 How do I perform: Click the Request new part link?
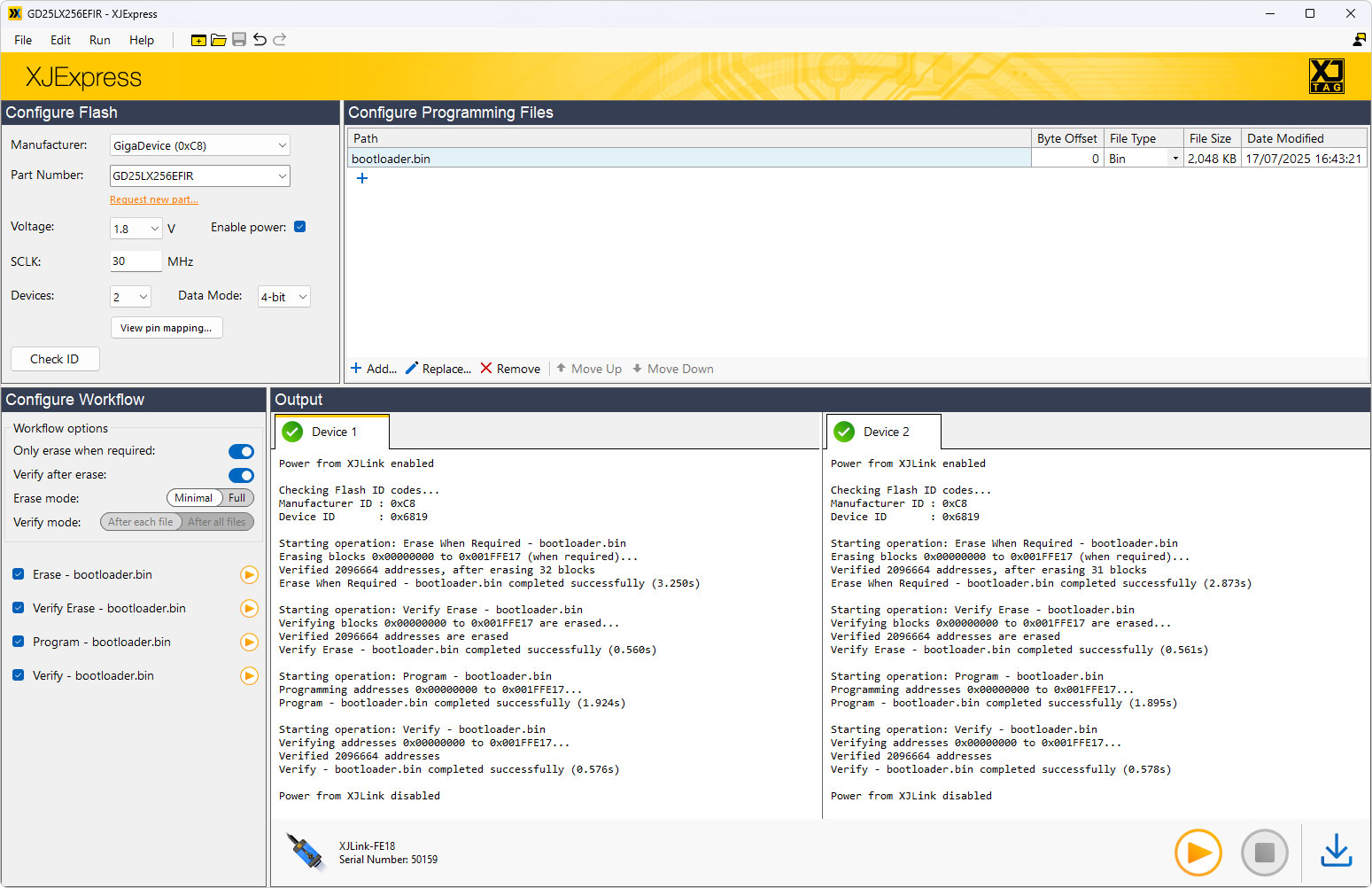point(154,200)
